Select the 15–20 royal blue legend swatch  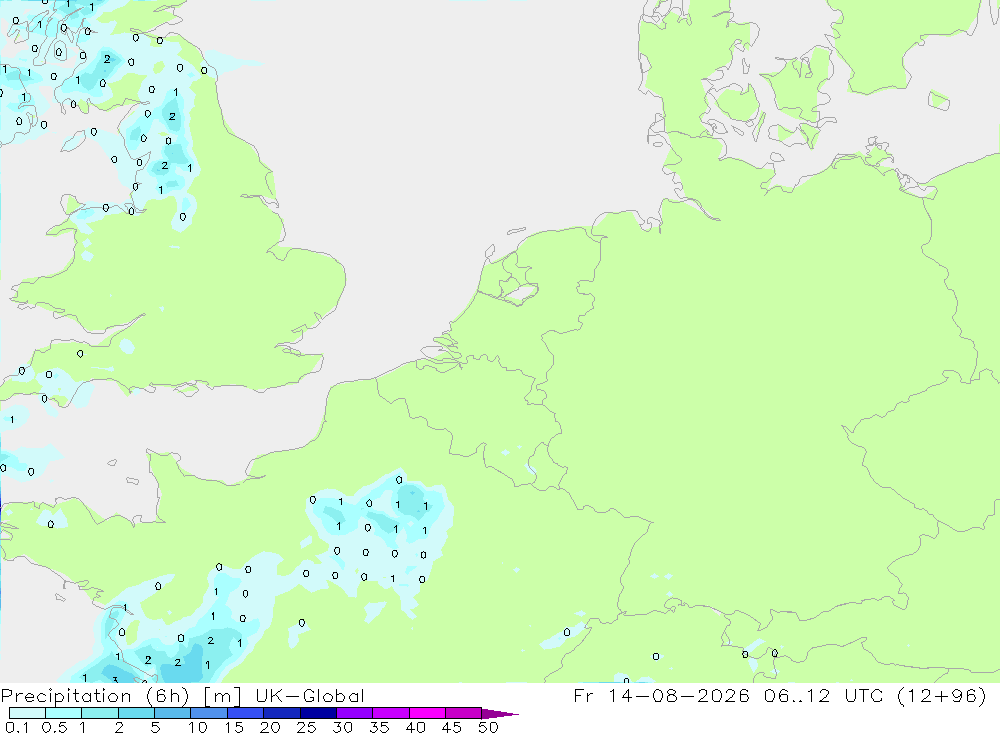click(x=246, y=713)
